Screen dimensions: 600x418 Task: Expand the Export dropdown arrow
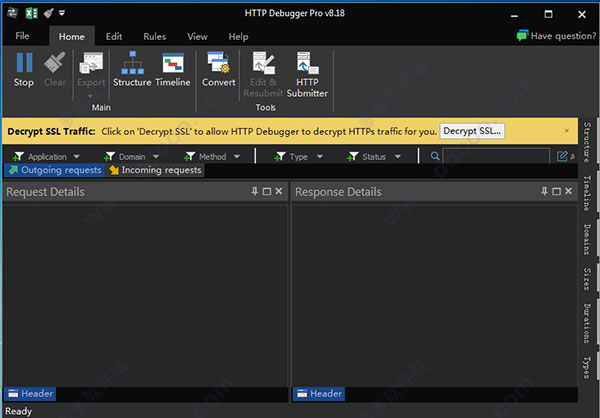click(91, 96)
